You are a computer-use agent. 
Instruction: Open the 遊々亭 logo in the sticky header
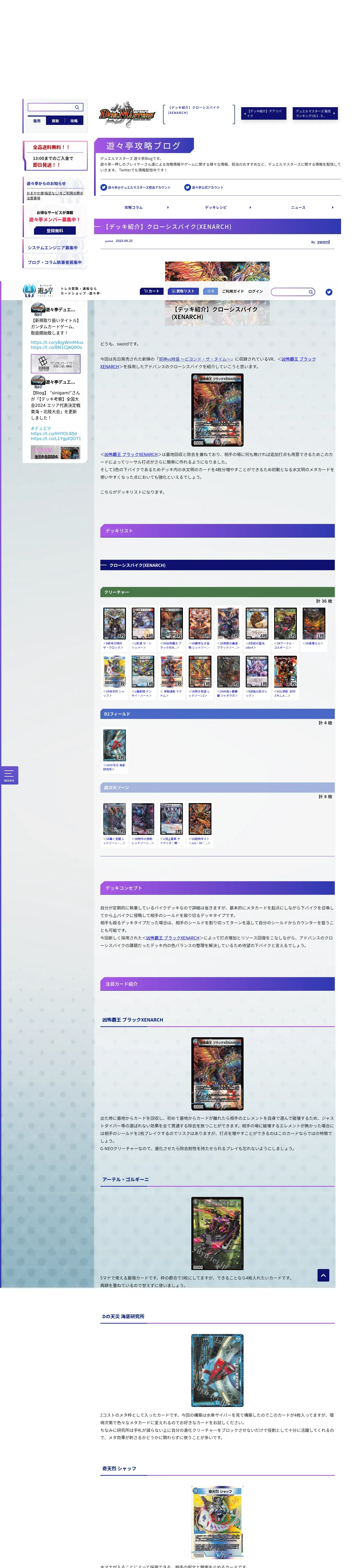click(x=38, y=290)
